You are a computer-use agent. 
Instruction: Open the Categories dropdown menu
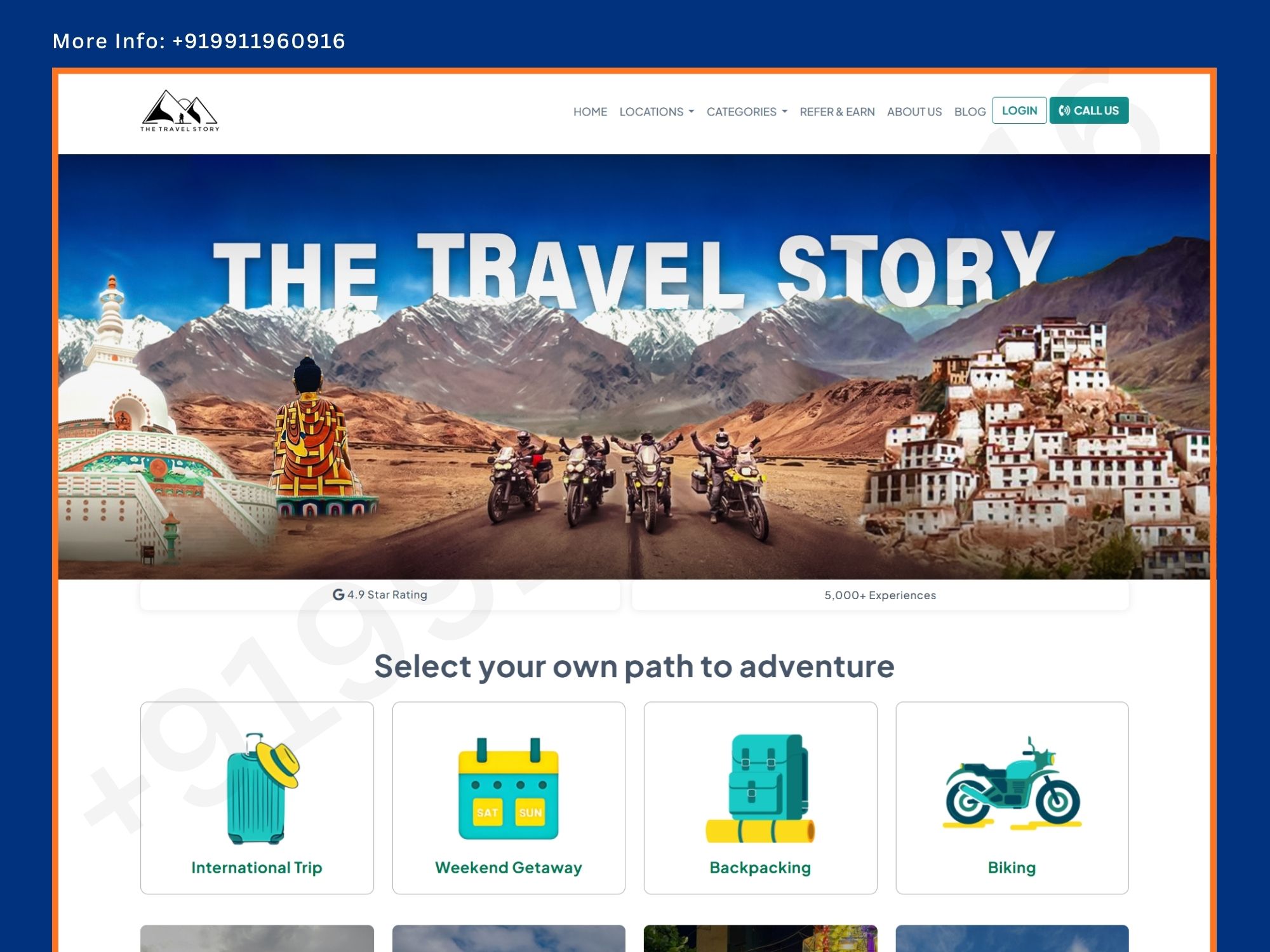point(747,112)
